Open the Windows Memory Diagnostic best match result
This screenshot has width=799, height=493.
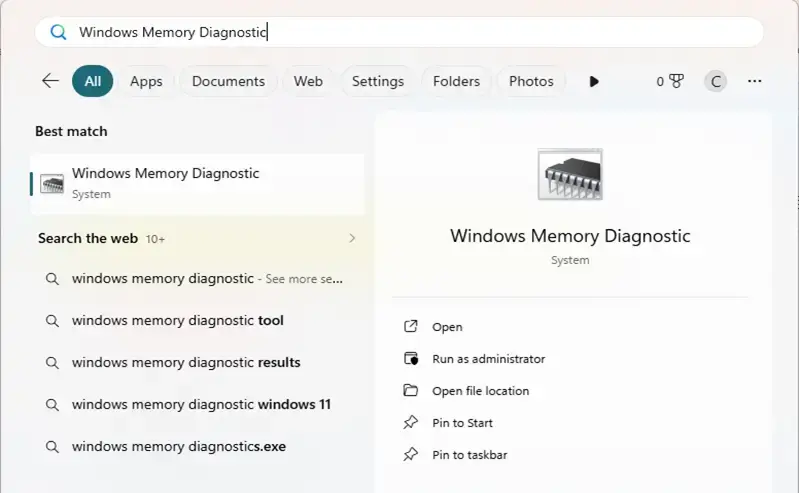197,184
